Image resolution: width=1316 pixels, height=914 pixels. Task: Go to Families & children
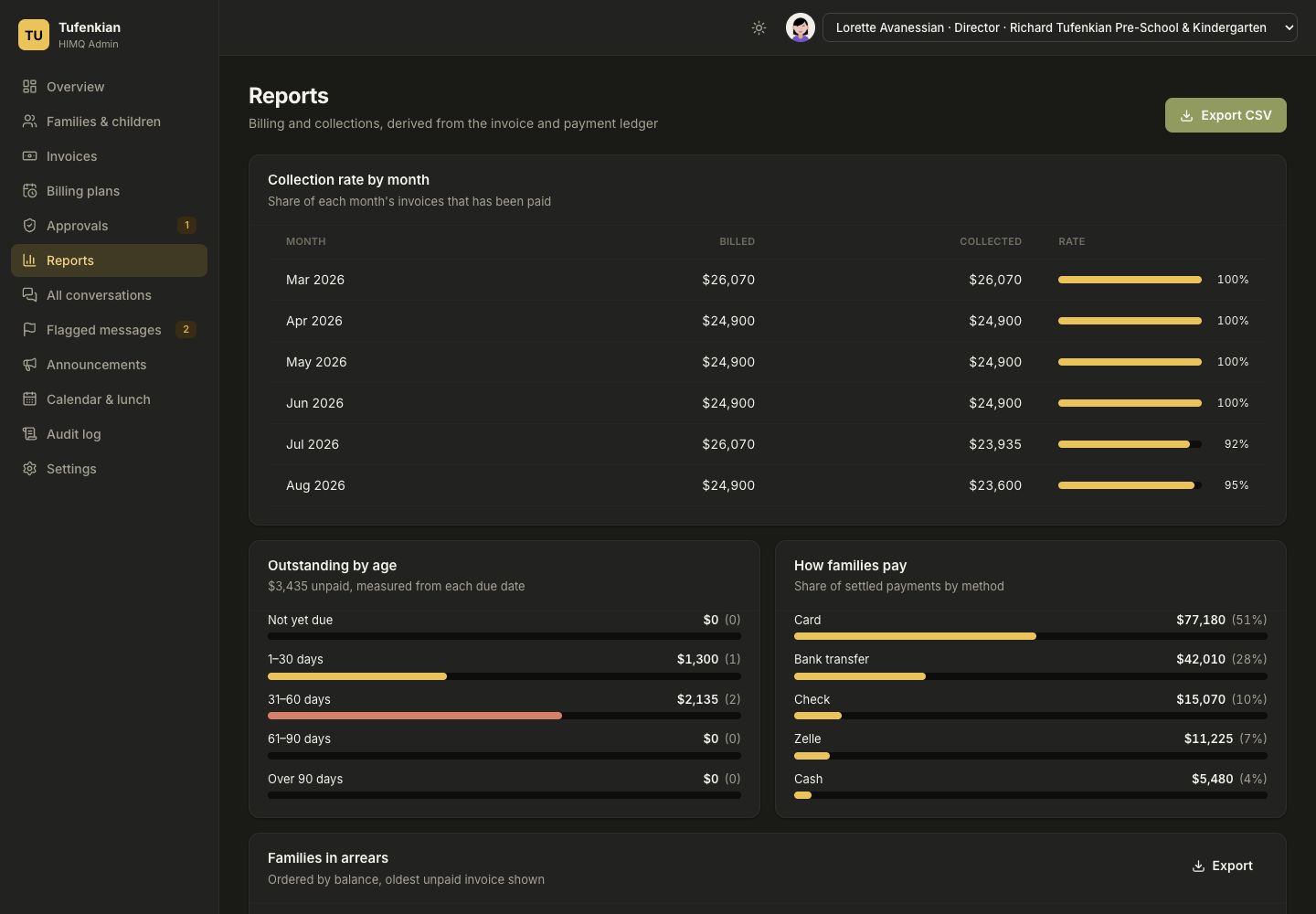pyautogui.click(x=109, y=122)
